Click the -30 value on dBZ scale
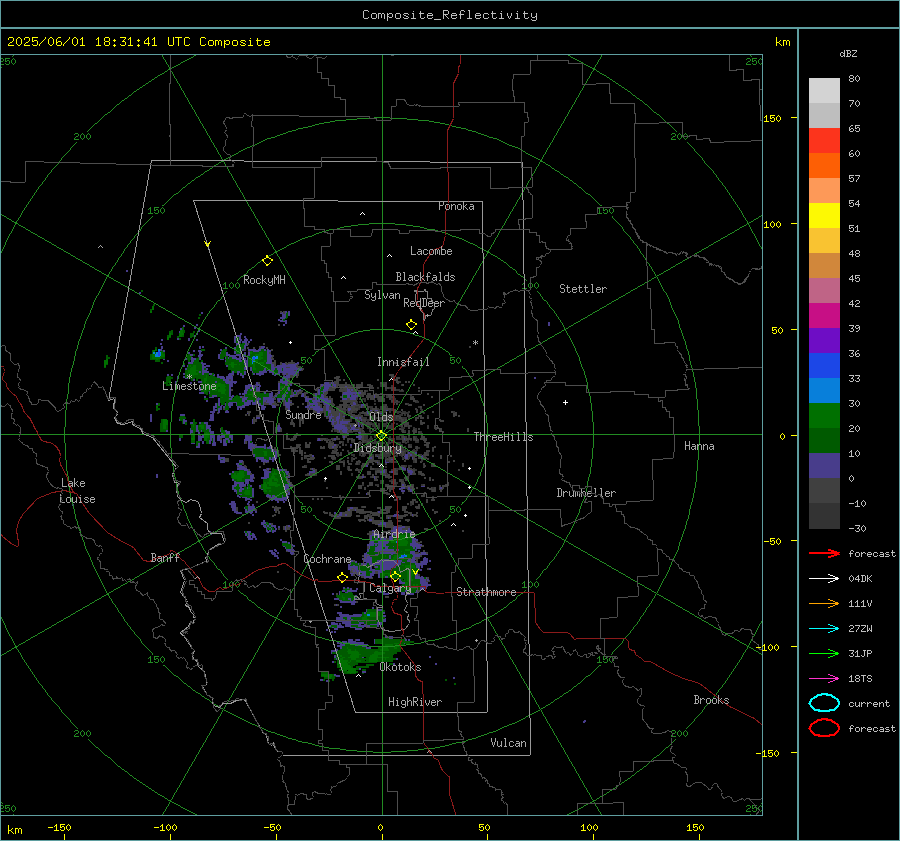 pos(857,529)
